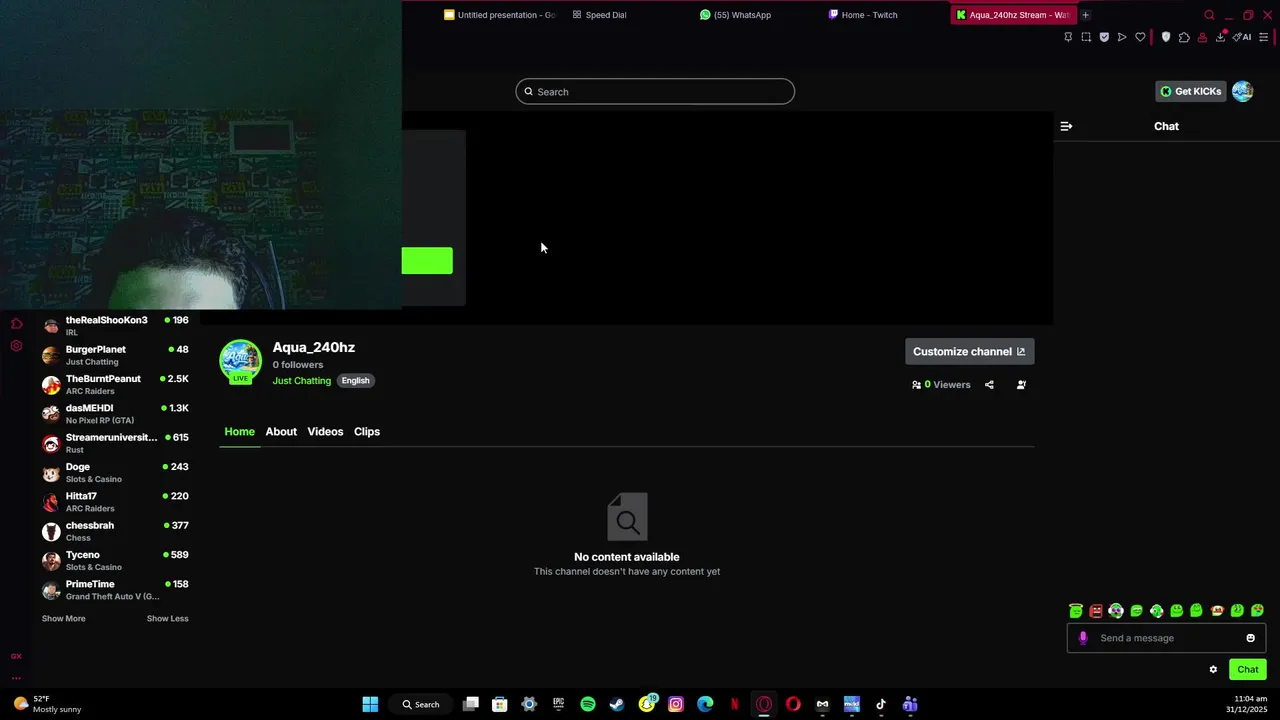Share the channel via the share icon
The width and height of the screenshot is (1280, 720).
click(989, 384)
